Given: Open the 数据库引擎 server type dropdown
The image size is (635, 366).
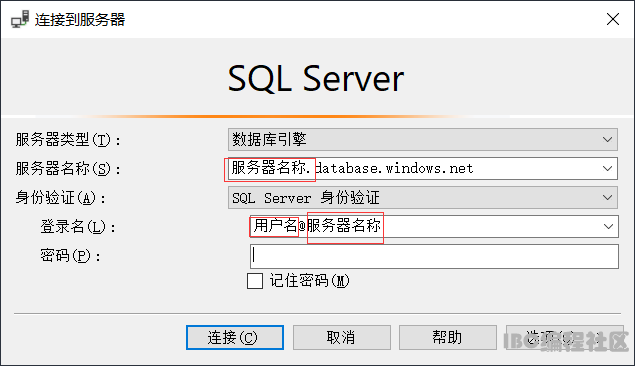Looking at the screenshot, I should coord(422,140).
